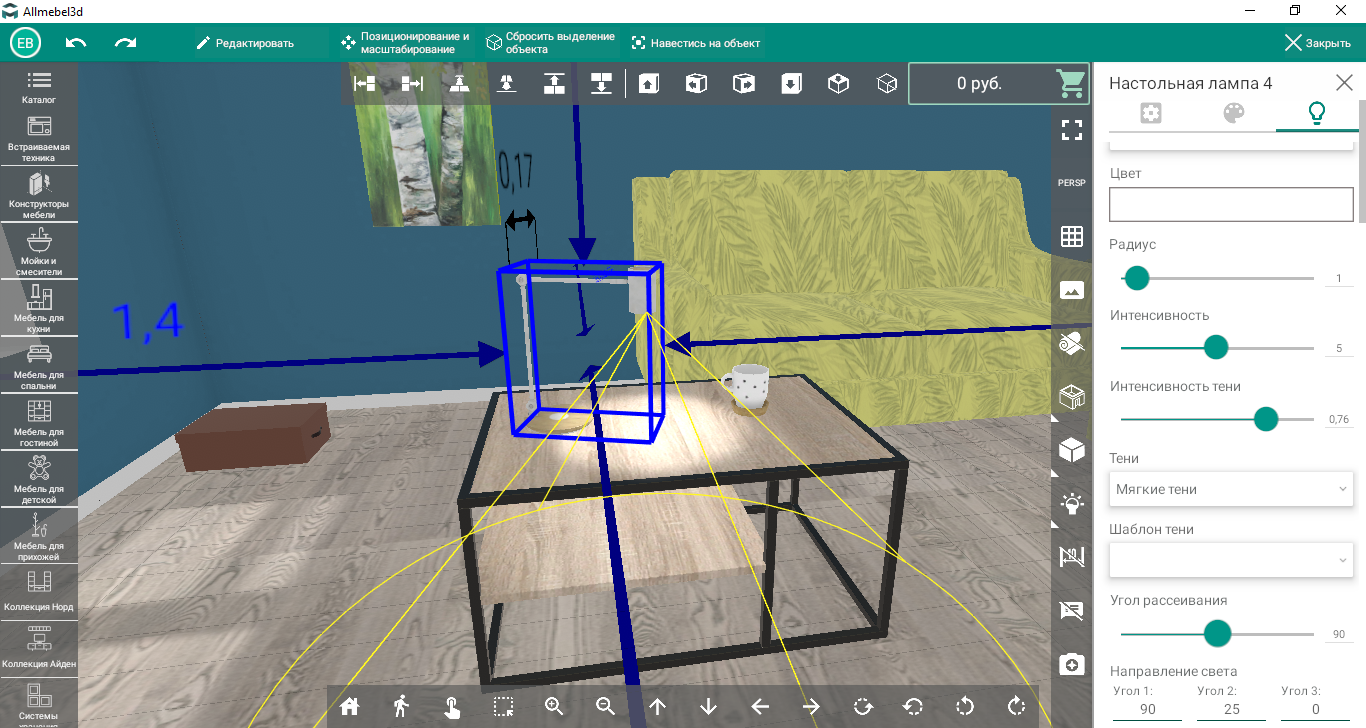This screenshot has width=1366, height=728.
Task: Open the lighting options bulb icon
Action: [1072, 503]
